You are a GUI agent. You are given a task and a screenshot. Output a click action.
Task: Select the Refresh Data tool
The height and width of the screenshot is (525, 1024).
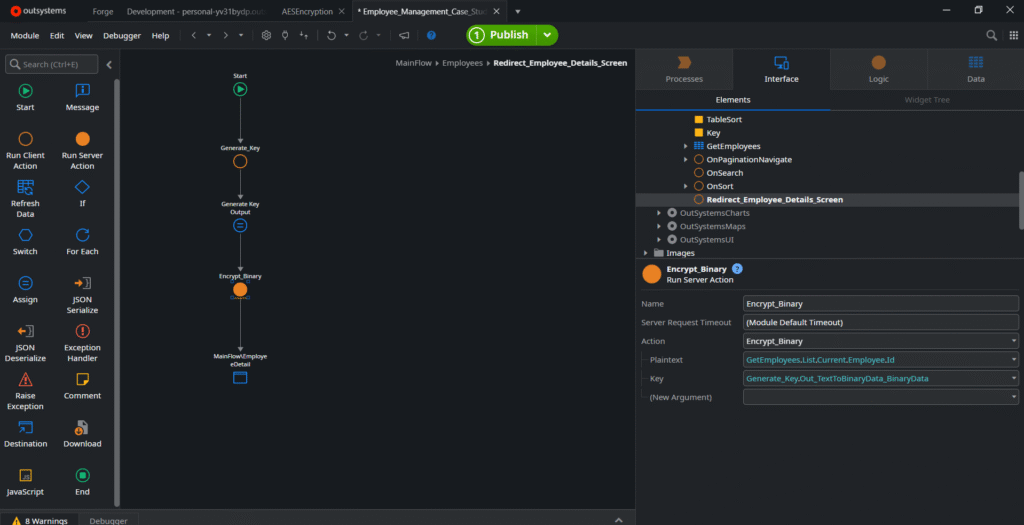[25, 199]
